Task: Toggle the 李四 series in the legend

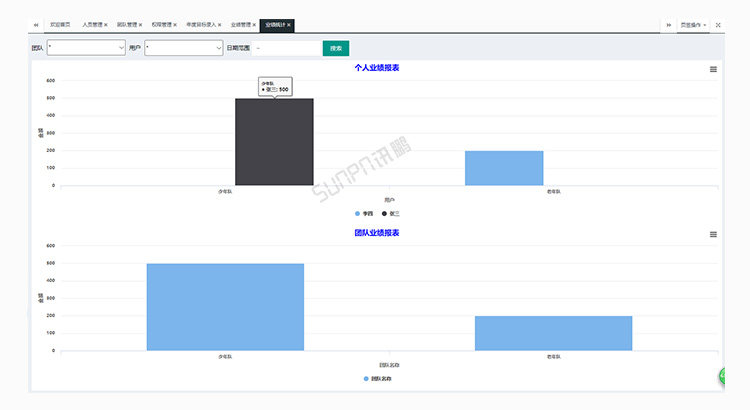Action: tap(363, 213)
